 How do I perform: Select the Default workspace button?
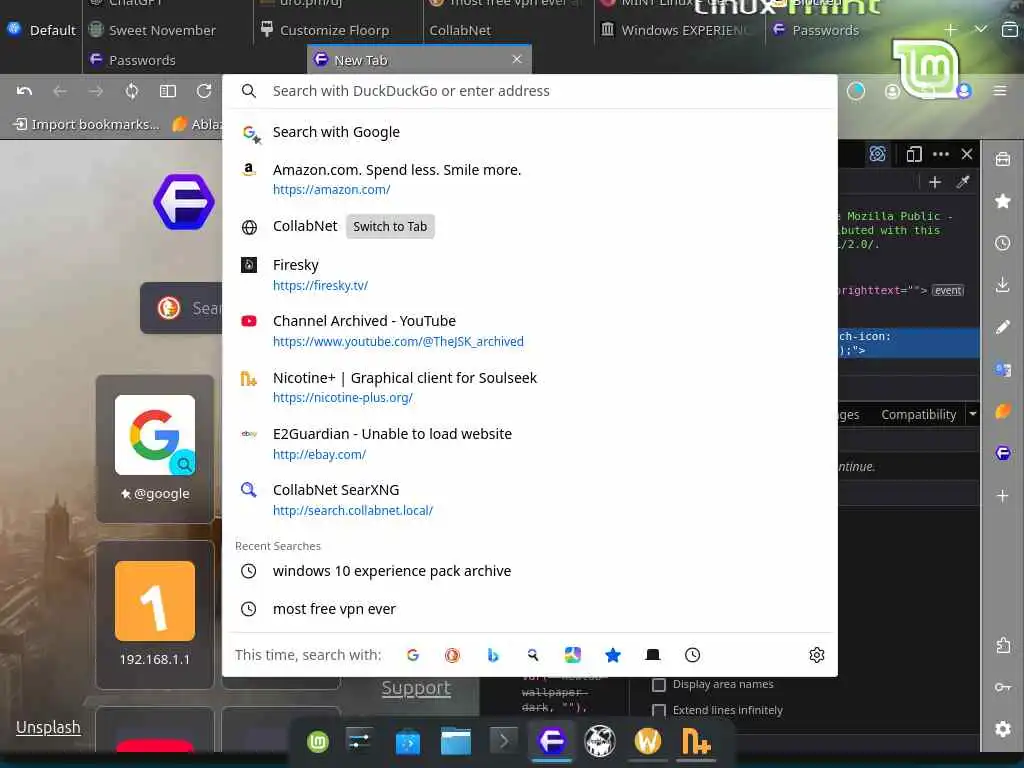point(41,30)
